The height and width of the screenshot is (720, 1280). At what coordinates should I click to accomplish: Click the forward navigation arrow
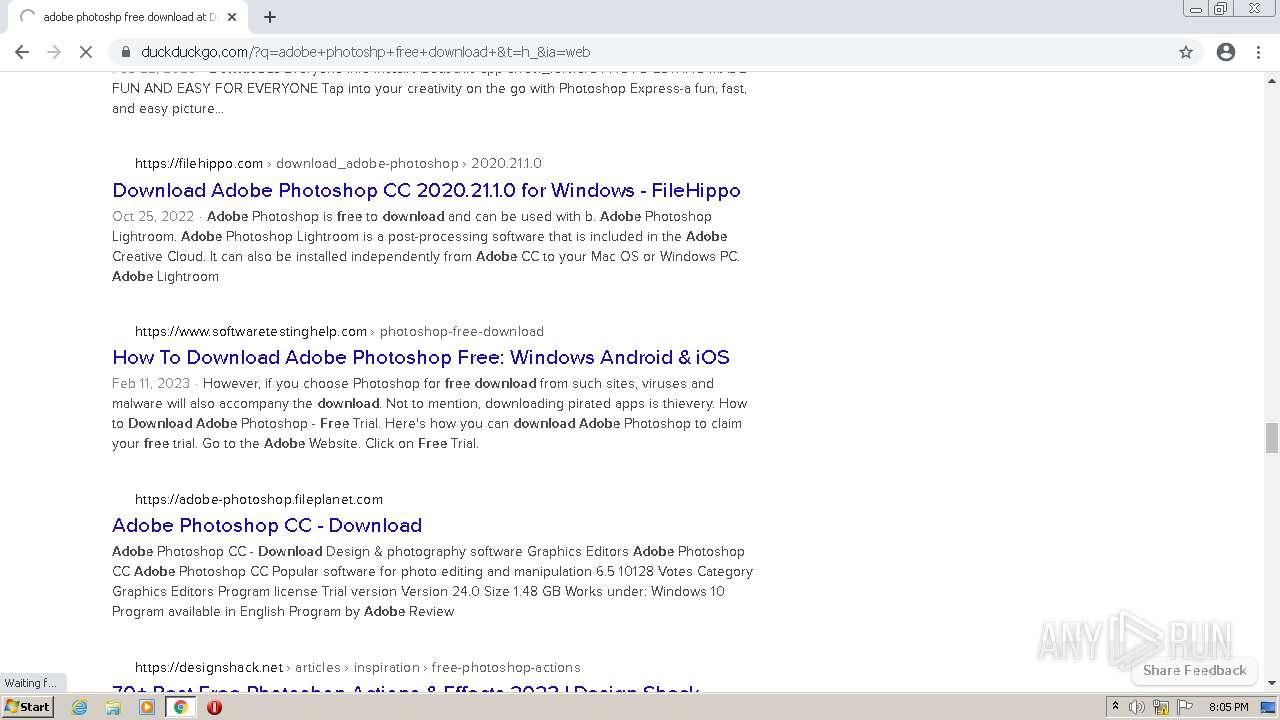(x=54, y=52)
